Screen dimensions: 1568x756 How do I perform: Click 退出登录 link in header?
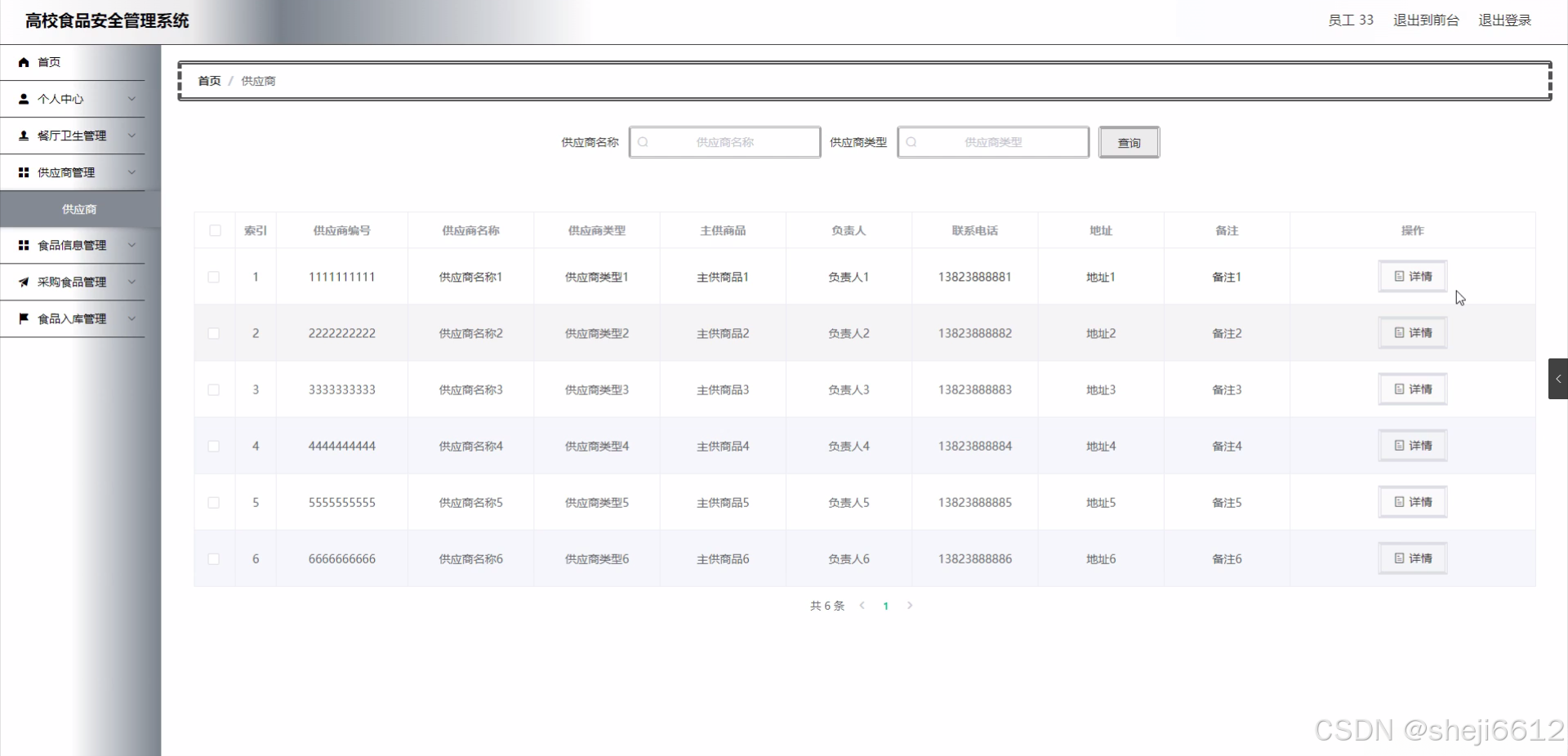click(1504, 20)
